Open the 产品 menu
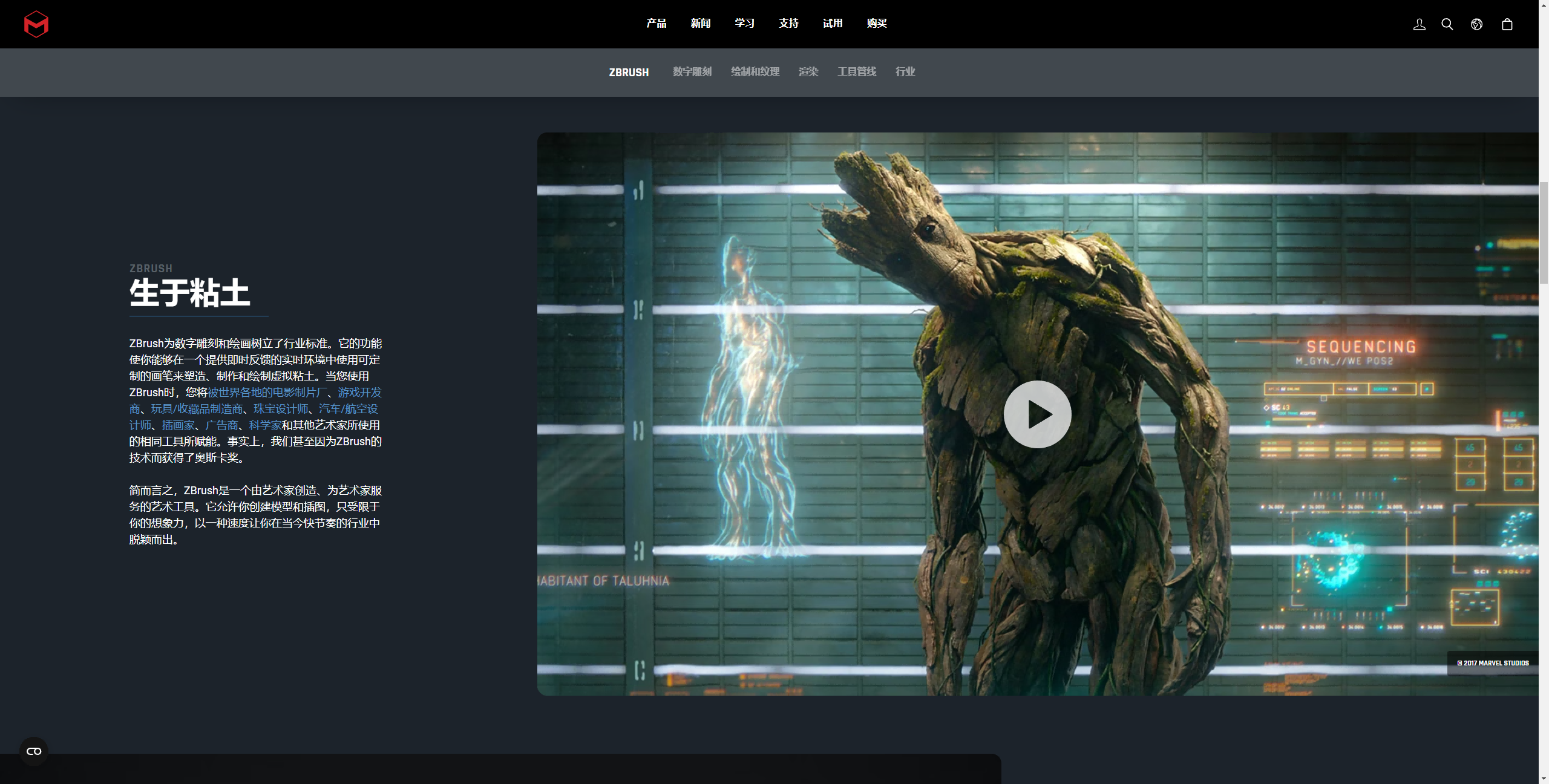This screenshot has width=1549, height=784. click(657, 24)
